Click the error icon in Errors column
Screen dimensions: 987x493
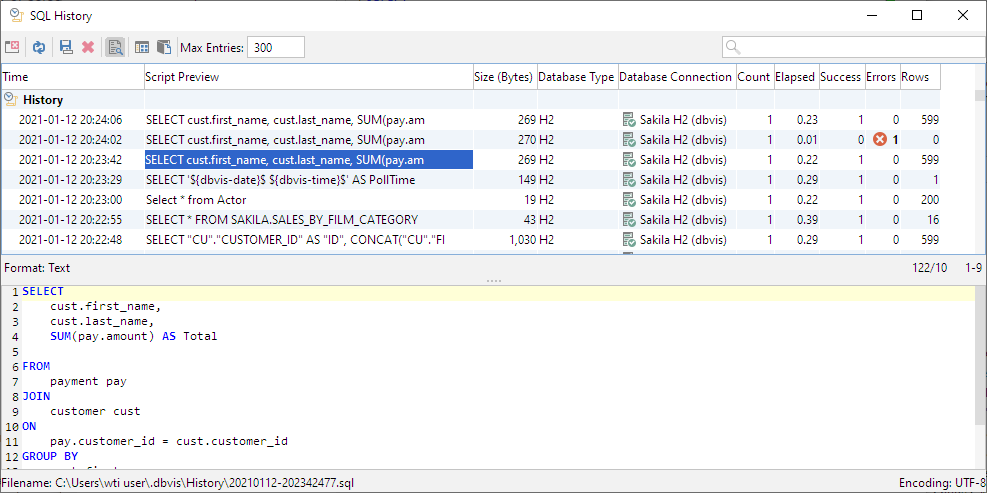pos(880,140)
